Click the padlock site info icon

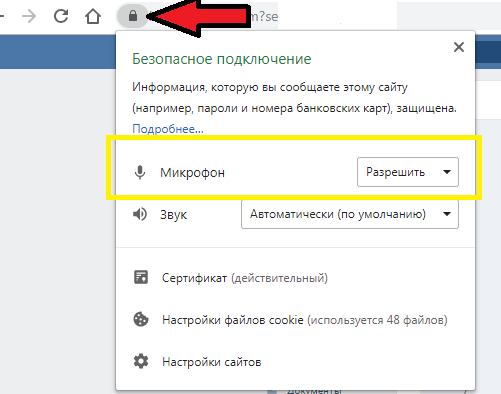point(133,16)
